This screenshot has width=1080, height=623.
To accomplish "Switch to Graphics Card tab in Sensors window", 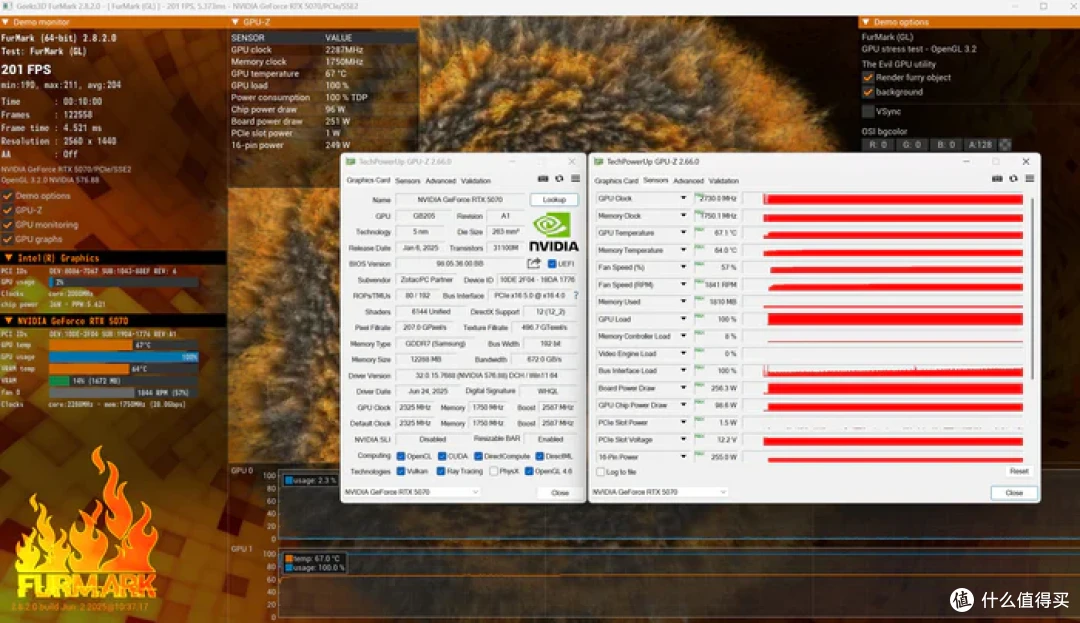I will pyautogui.click(x=616, y=181).
